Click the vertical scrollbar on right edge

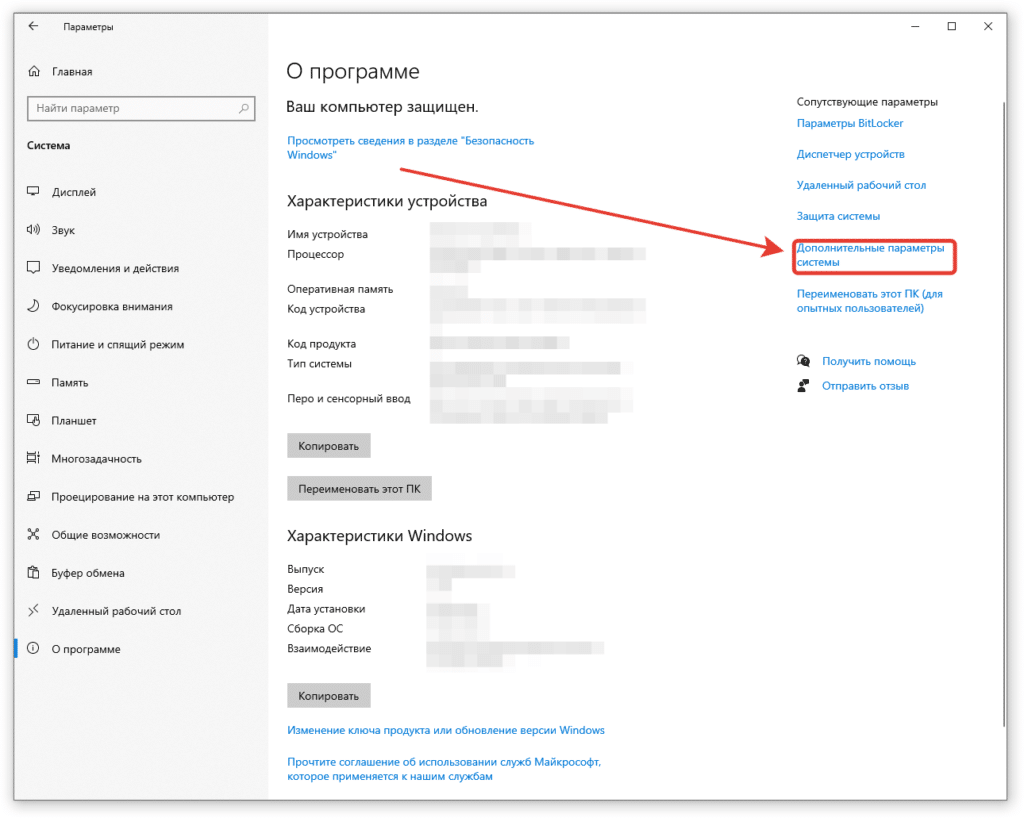pos(1003,400)
